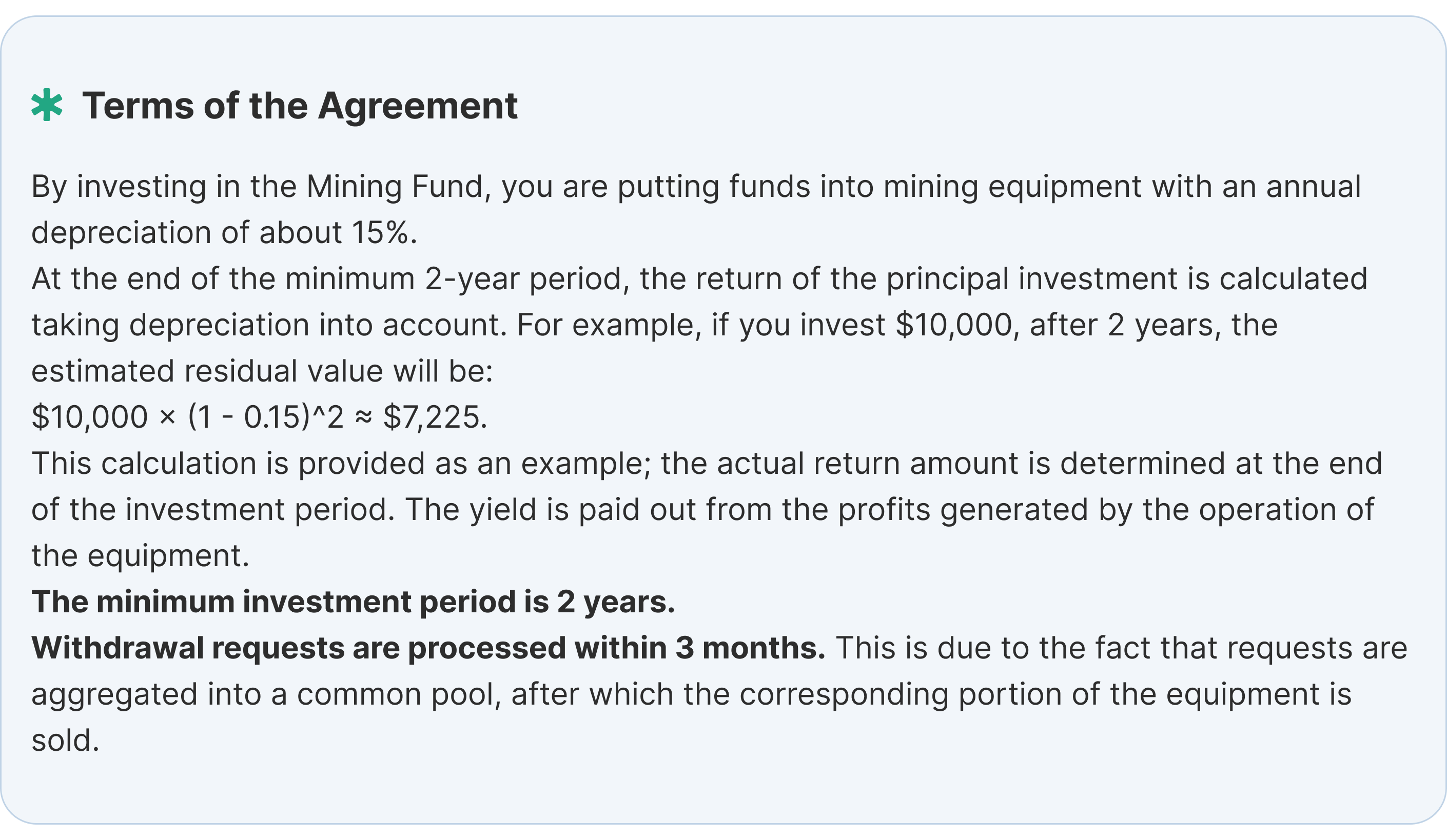Click the words "Mining Fund" in first paragraph
Image resolution: width=1447 pixels, height=840 pixels.
(x=395, y=187)
